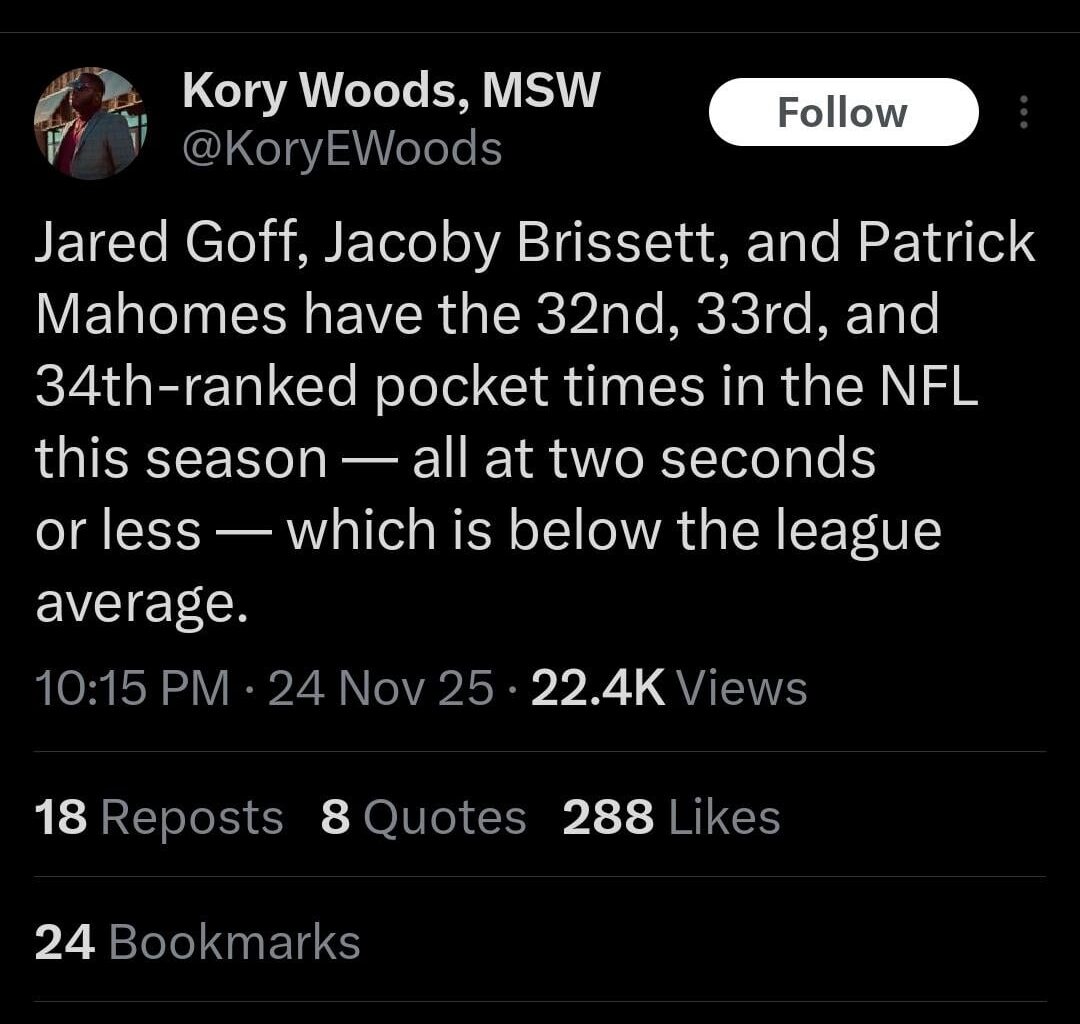The height and width of the screenshot is (1024, 1080).
Task: Select the Kory Woods, MSW name link
Action: pyautogui.click(x=390, y=88)
